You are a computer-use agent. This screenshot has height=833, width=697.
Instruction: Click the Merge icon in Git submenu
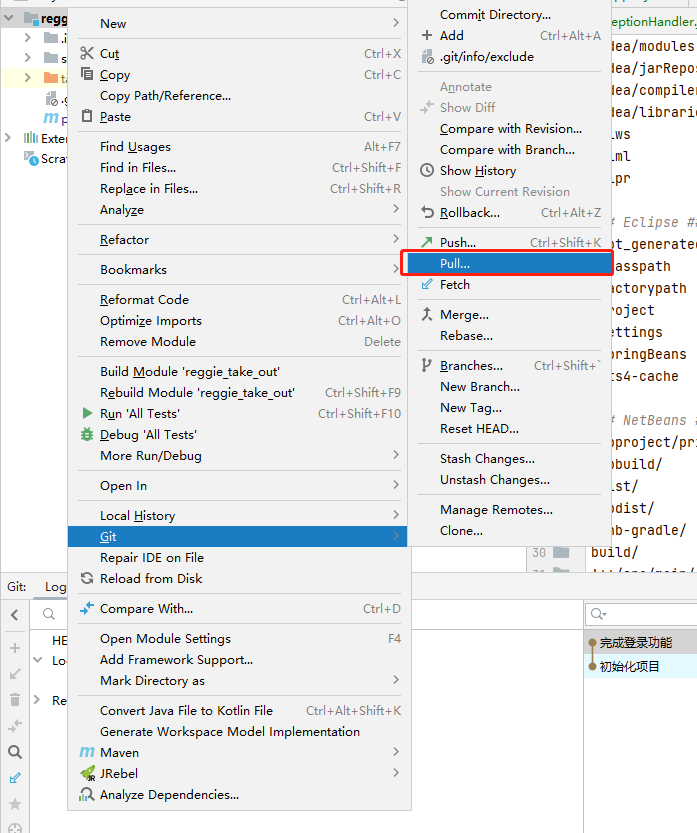tap(427, 314)
